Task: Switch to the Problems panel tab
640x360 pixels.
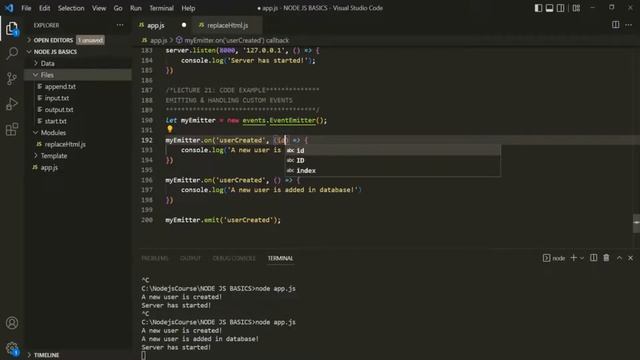Action: [x=155, y=258]
